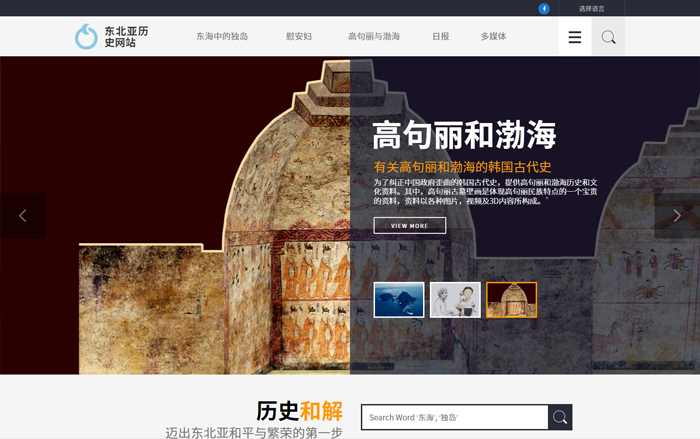This screenshot has height=439, width=700.
Task: Open the 东海中的独岛 menu
Action: click(222, 37)
